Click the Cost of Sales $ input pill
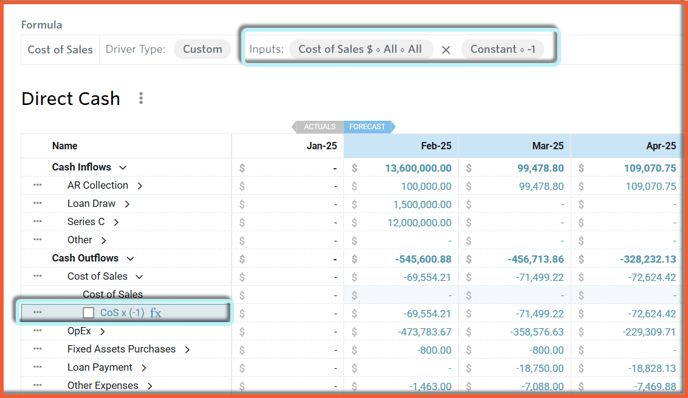The width and height of the screenshot is (688, 398). [360, 49]
